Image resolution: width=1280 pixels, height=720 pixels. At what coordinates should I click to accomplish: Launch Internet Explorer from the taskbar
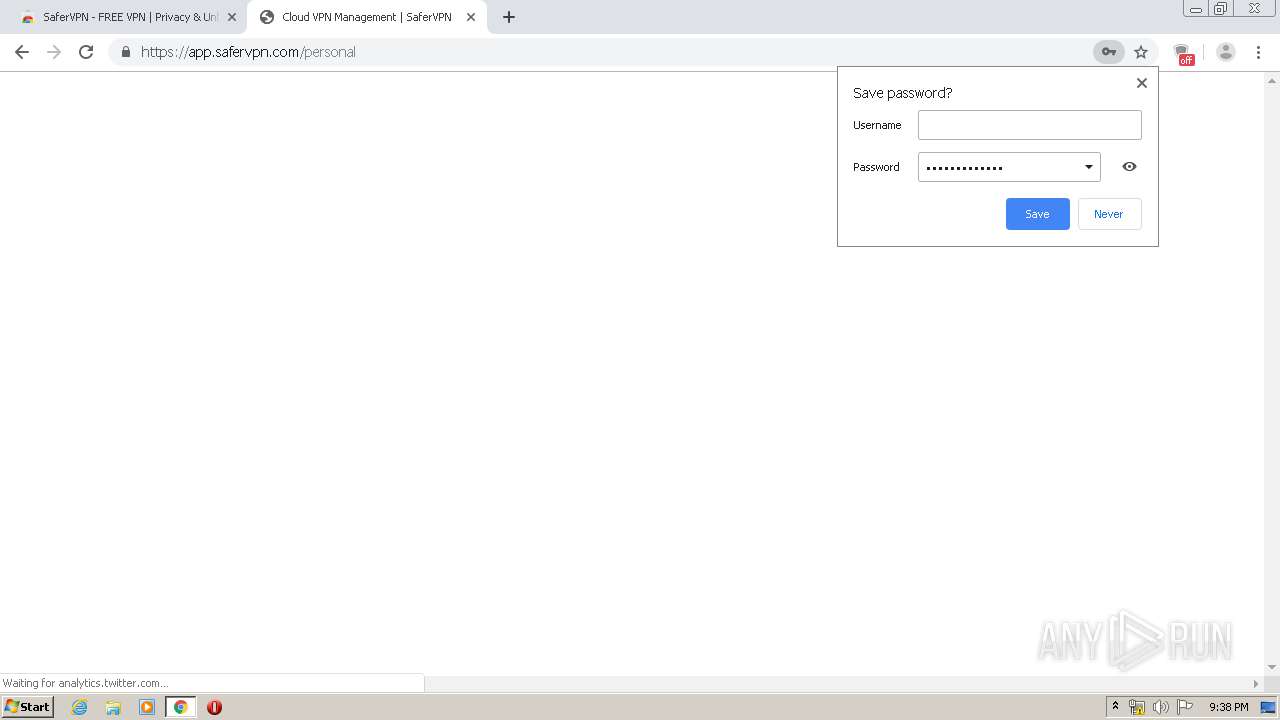coord(80,707)
